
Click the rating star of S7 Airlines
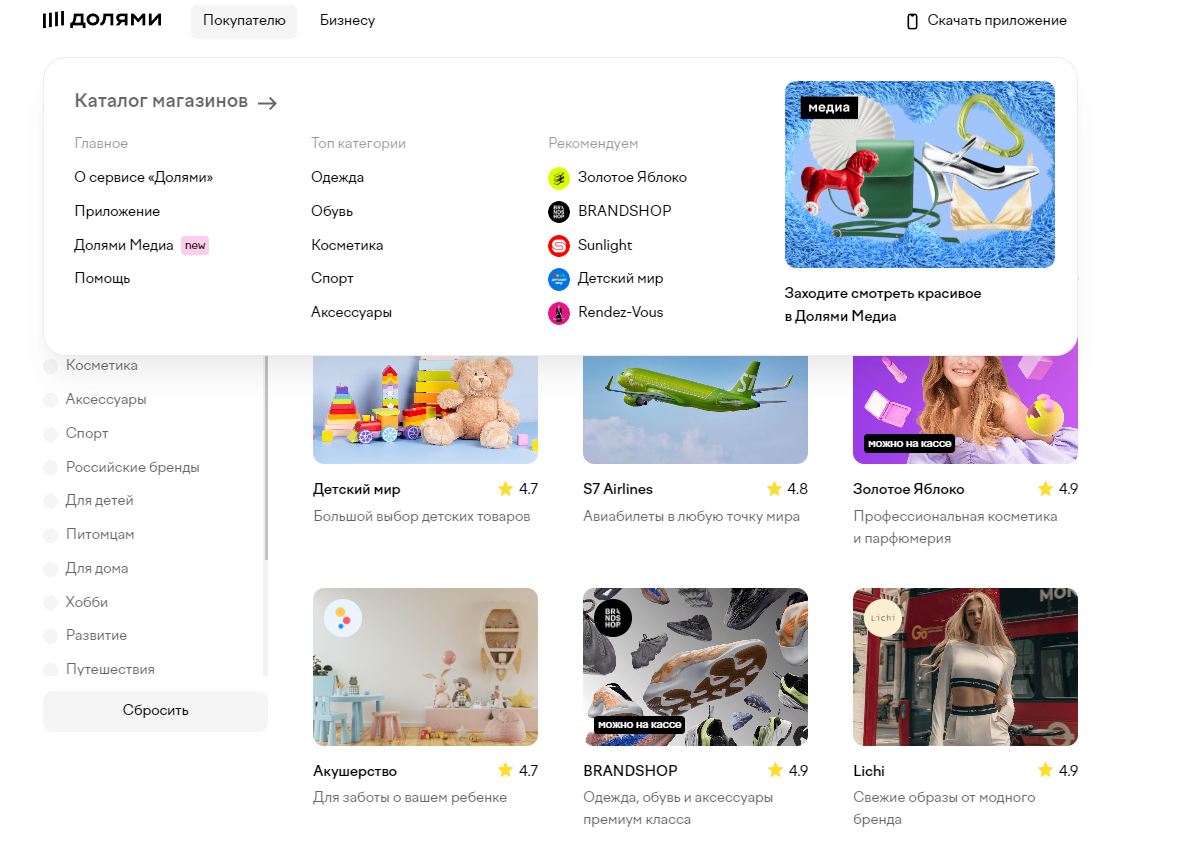[x=774, y=489]
